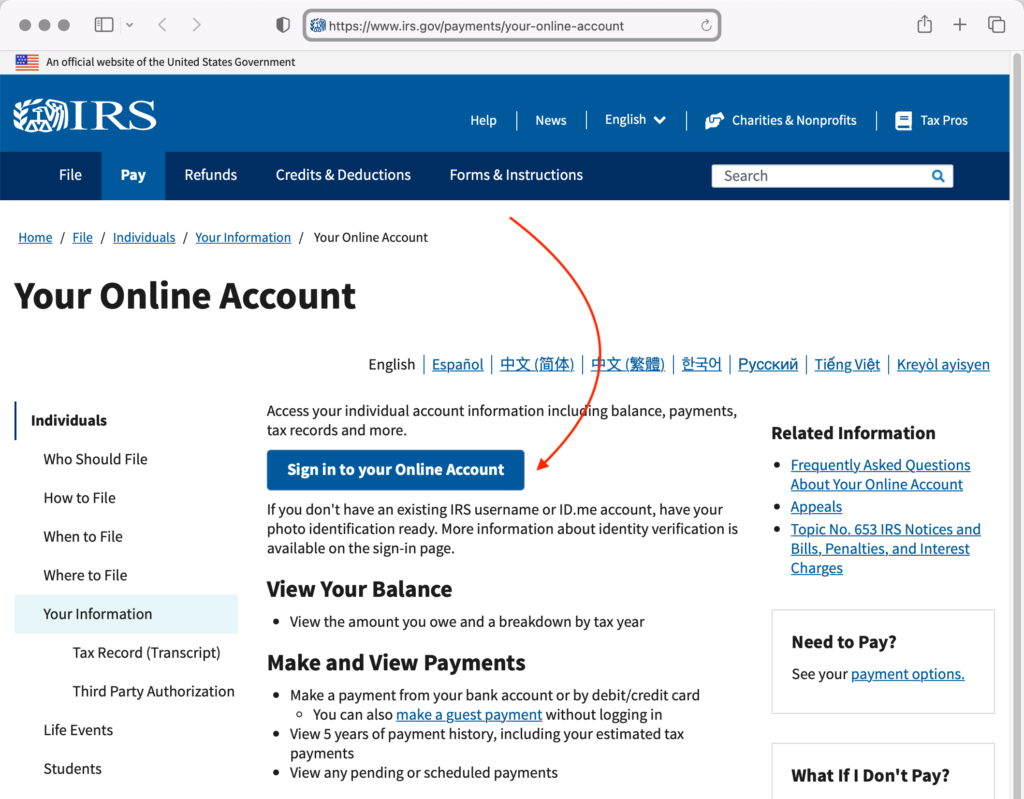Click the page's vertical scrollbar
The width and height of the screenshot is (1024, 799).
point(1016,425)
